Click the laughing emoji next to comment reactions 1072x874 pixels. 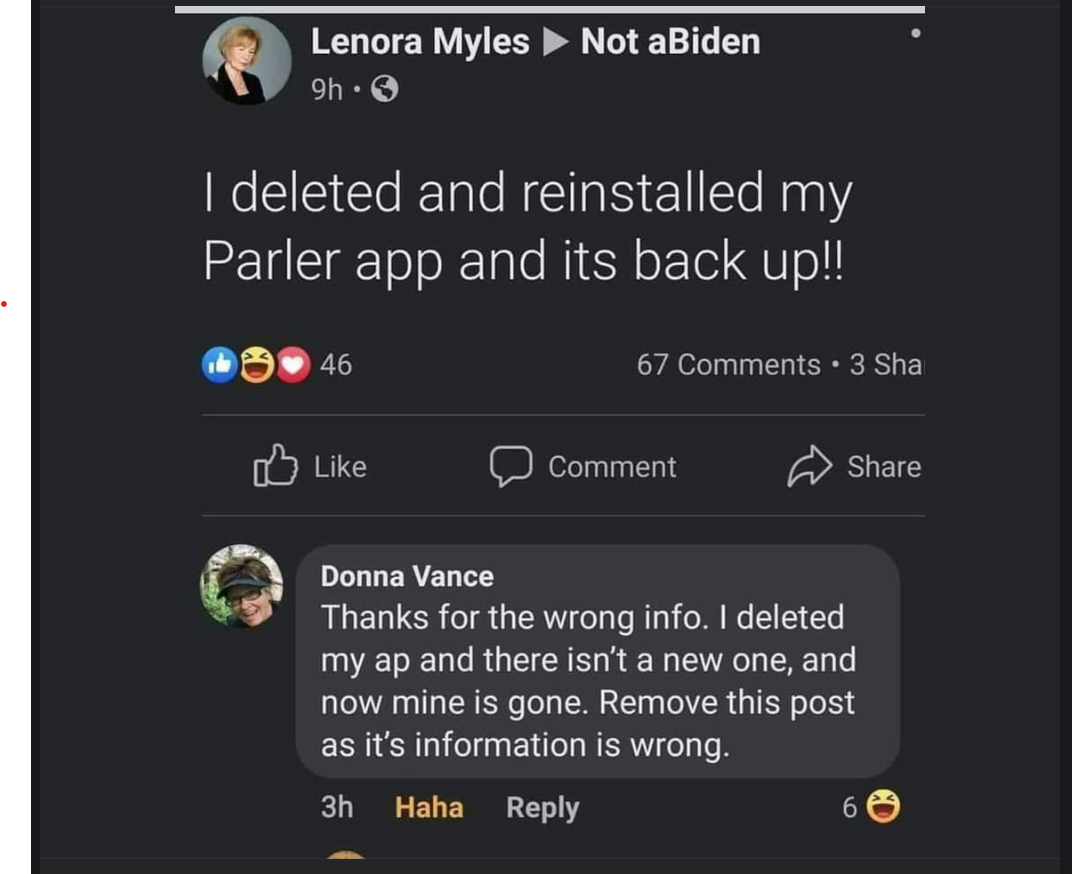click(x=884, y=807)
